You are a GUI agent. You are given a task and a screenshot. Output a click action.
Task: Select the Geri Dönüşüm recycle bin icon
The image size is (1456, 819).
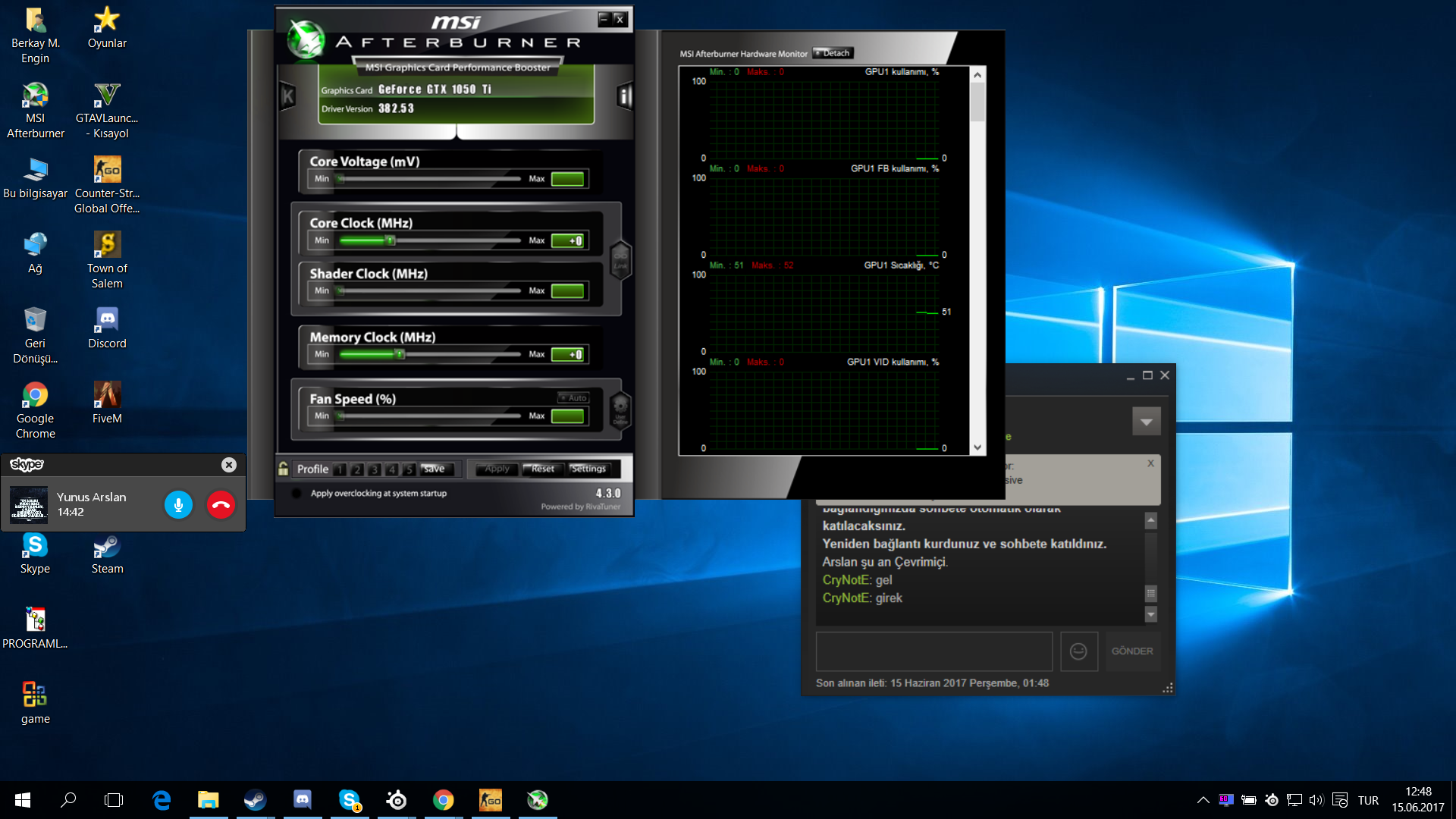35,336
